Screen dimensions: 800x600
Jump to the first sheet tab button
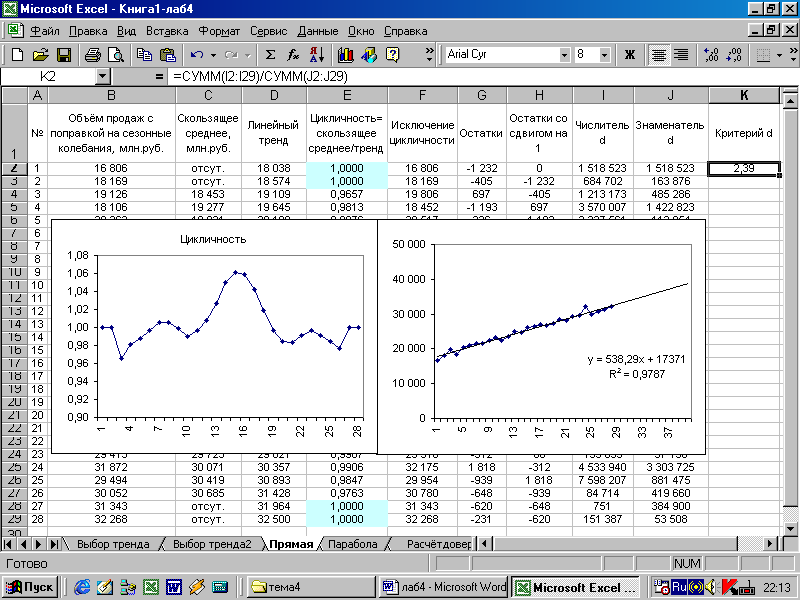click(8, 544)
